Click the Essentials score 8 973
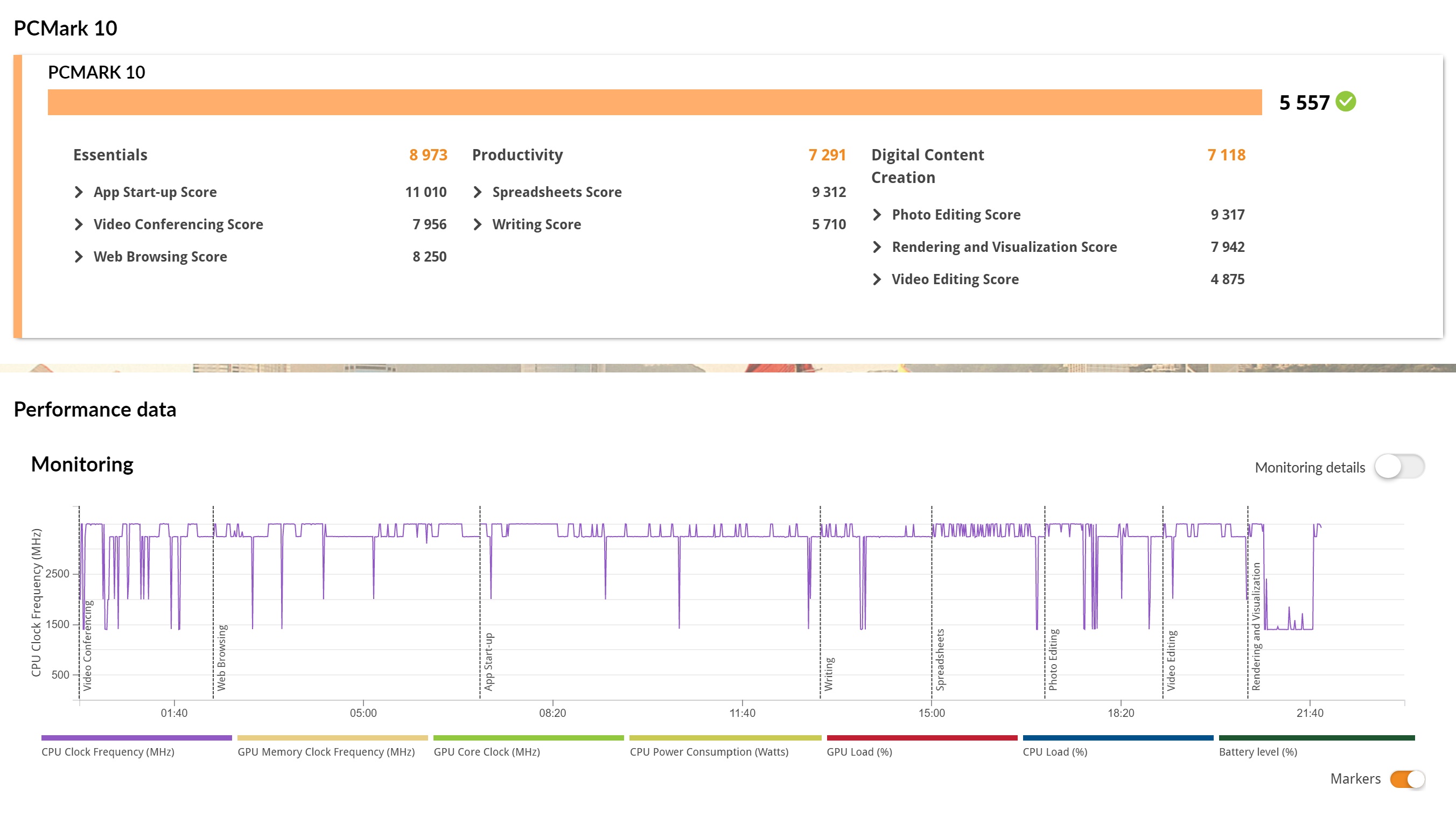 [x=428, y=155]
